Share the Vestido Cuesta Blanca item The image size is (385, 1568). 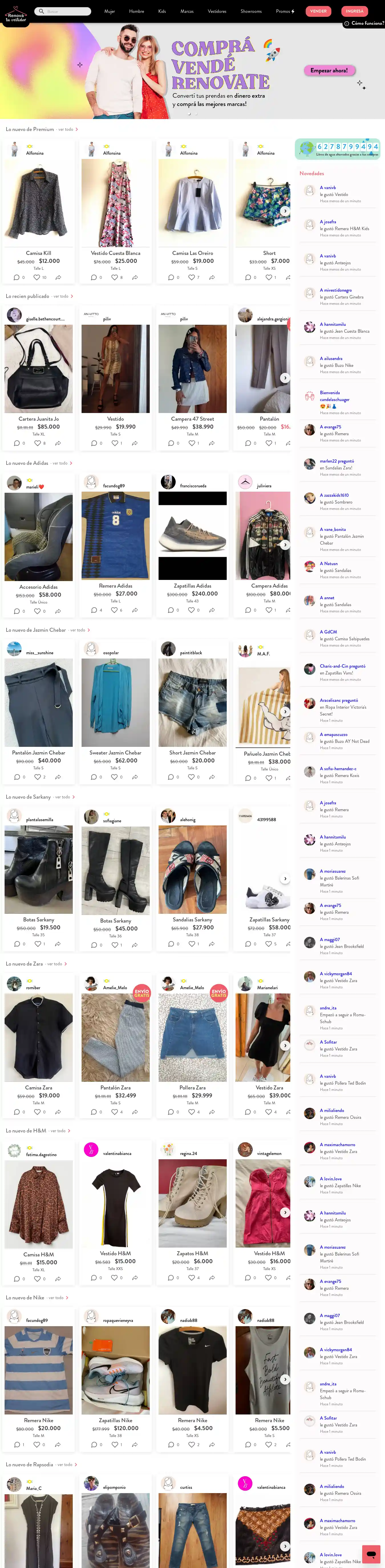pyautogui.click(x=135, y=277)
